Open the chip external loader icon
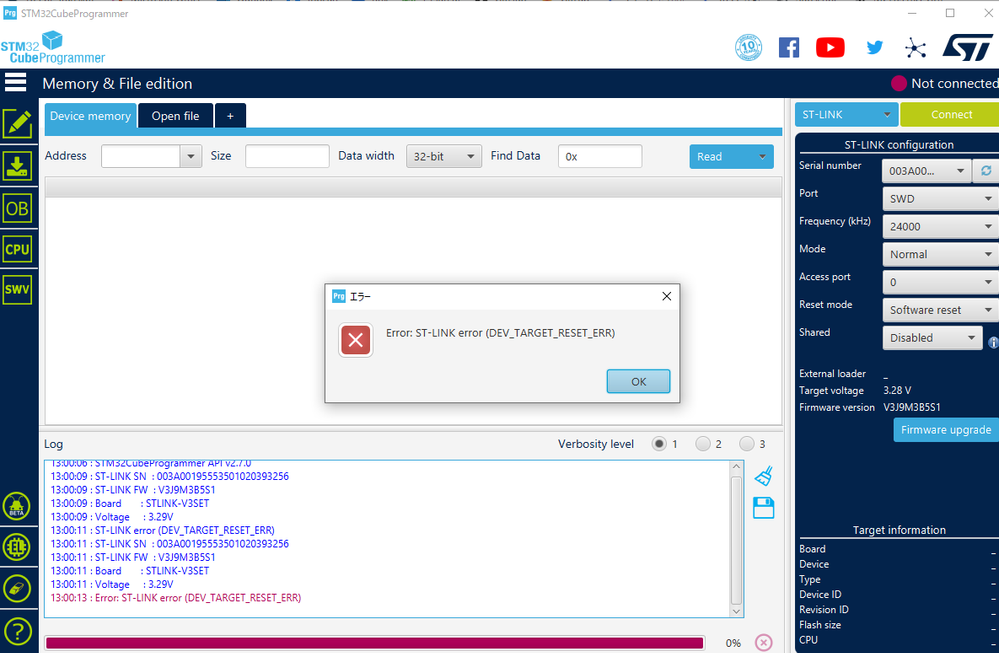 click(17, 547)
